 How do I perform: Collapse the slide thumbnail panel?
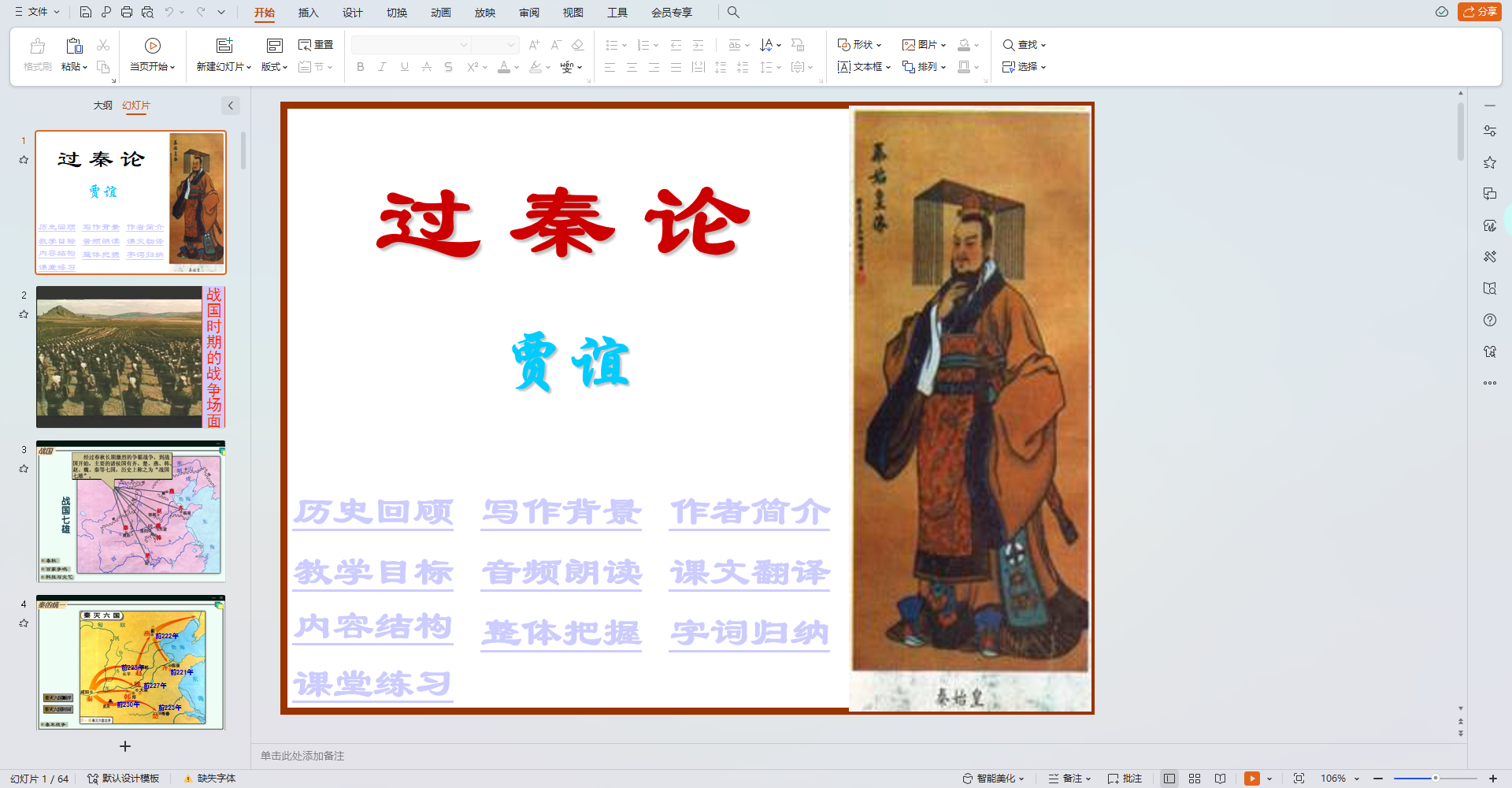(231, 106)
